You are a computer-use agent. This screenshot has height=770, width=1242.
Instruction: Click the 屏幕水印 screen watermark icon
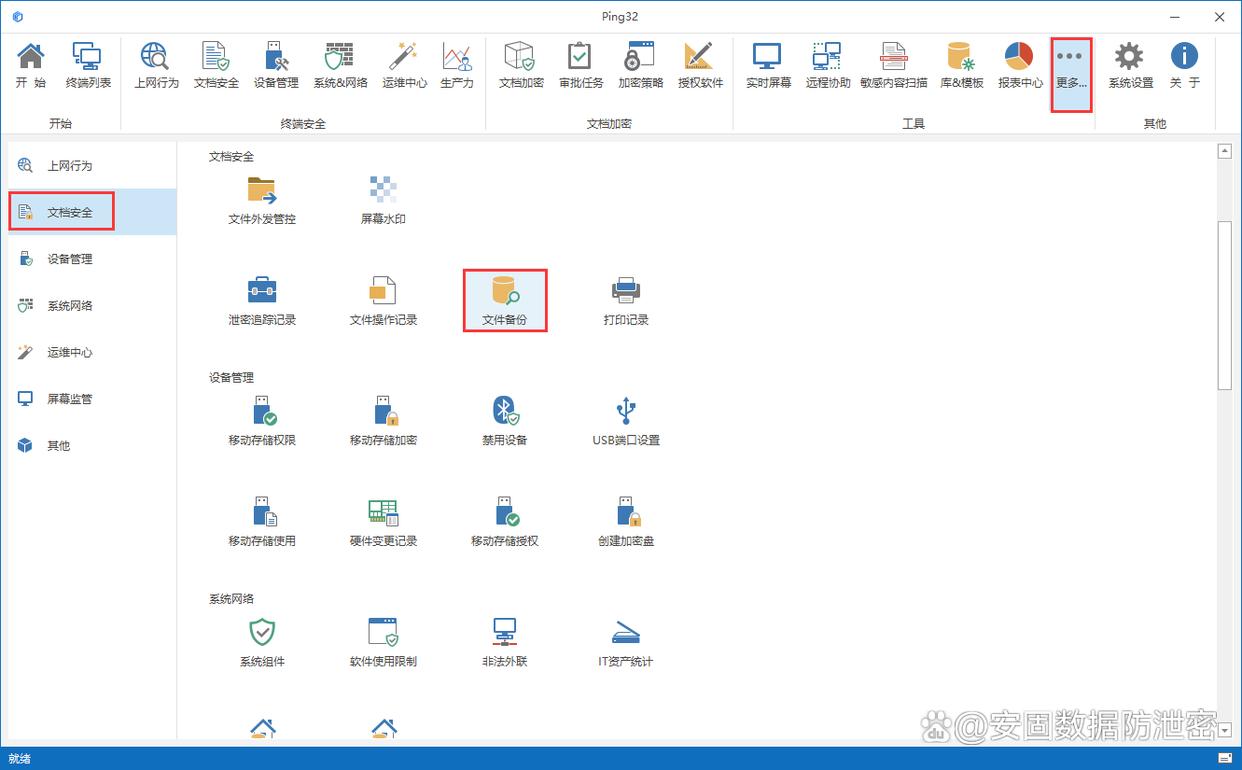(383, 198)
